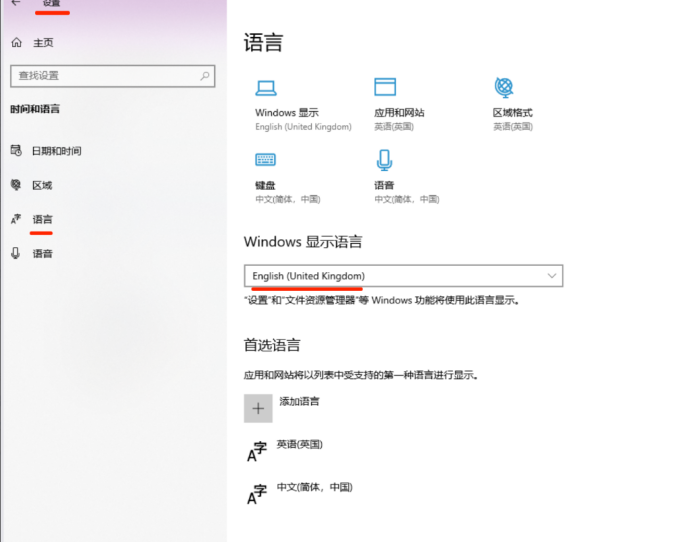Click the chevron arrow of display language box
The width and height of the screenshot is (693, 542).
click(551, 276)
